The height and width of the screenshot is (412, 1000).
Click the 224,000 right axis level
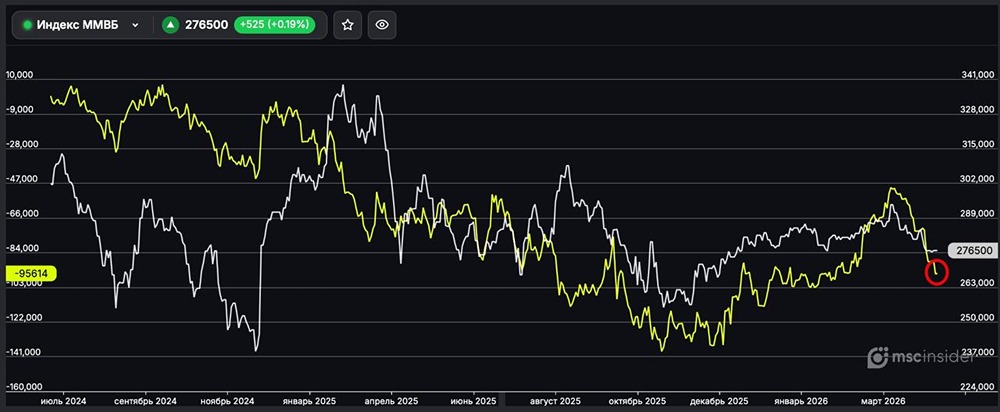pyautogui.click(x=976, y=387)
